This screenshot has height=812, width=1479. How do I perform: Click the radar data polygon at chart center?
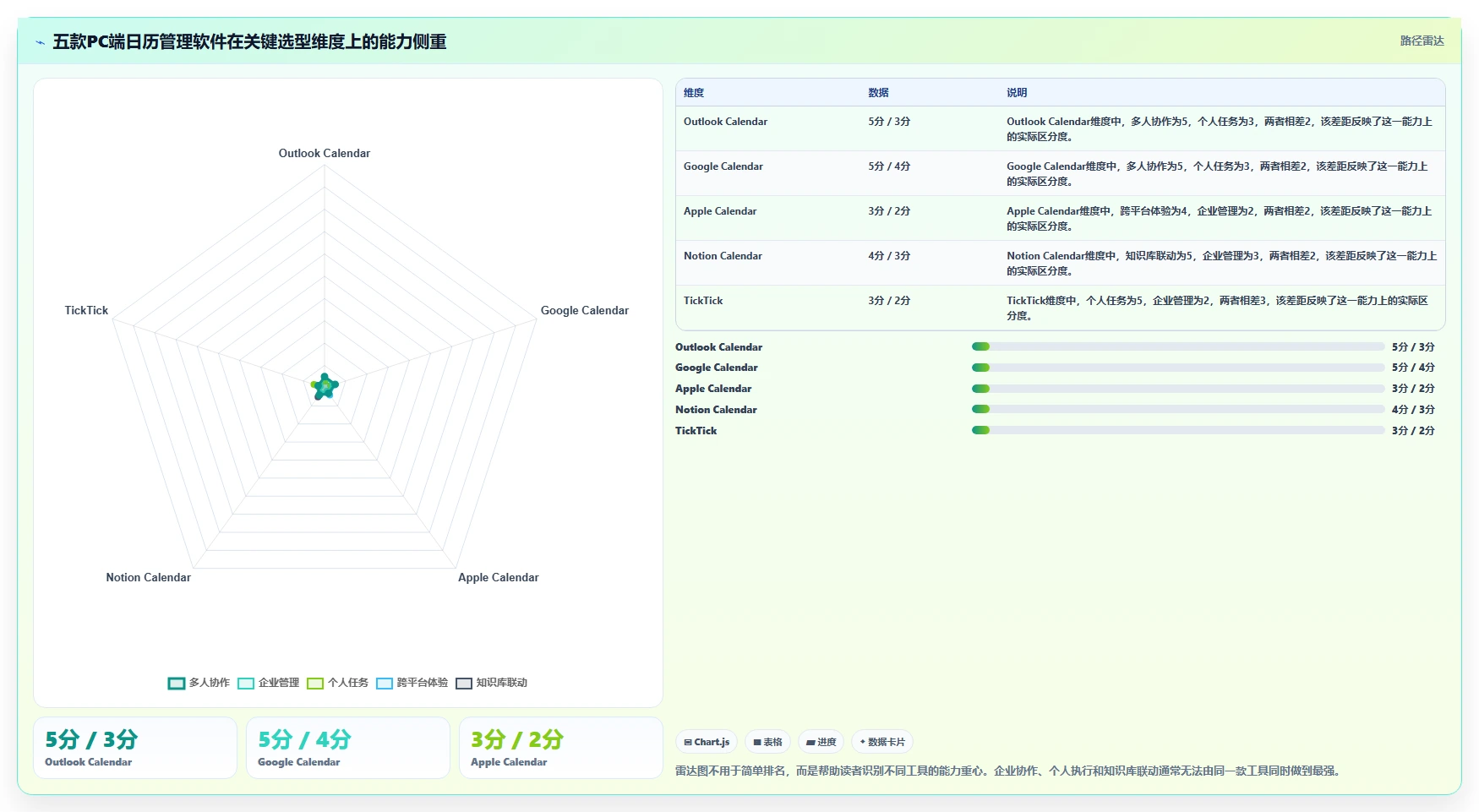(325, 386)
